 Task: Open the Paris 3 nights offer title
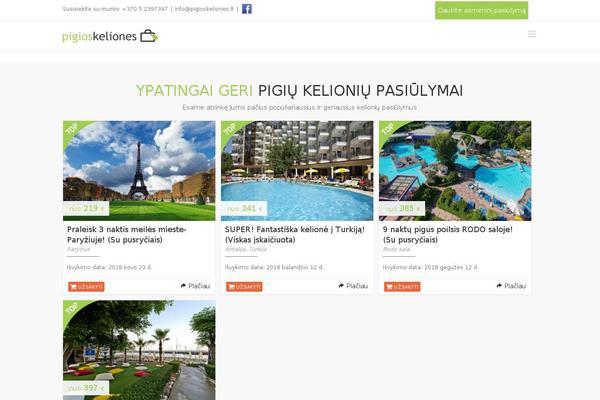127,235
